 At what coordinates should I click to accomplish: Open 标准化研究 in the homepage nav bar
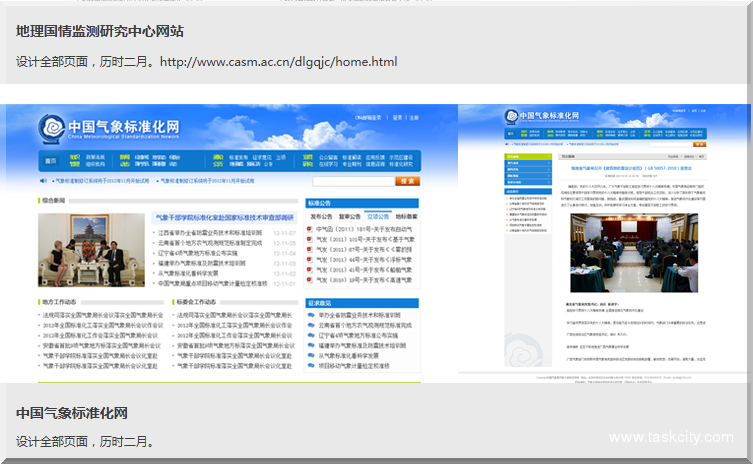click(401, 164)
